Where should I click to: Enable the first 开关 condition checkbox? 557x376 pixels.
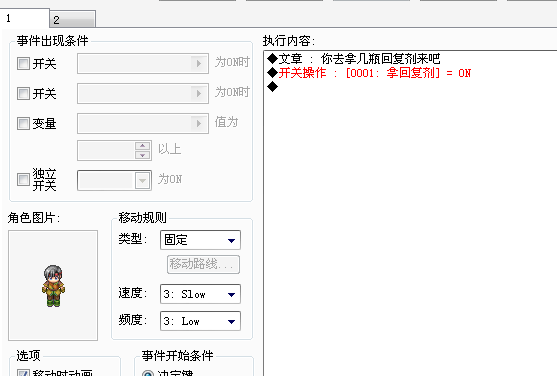[x=23, y=64]
